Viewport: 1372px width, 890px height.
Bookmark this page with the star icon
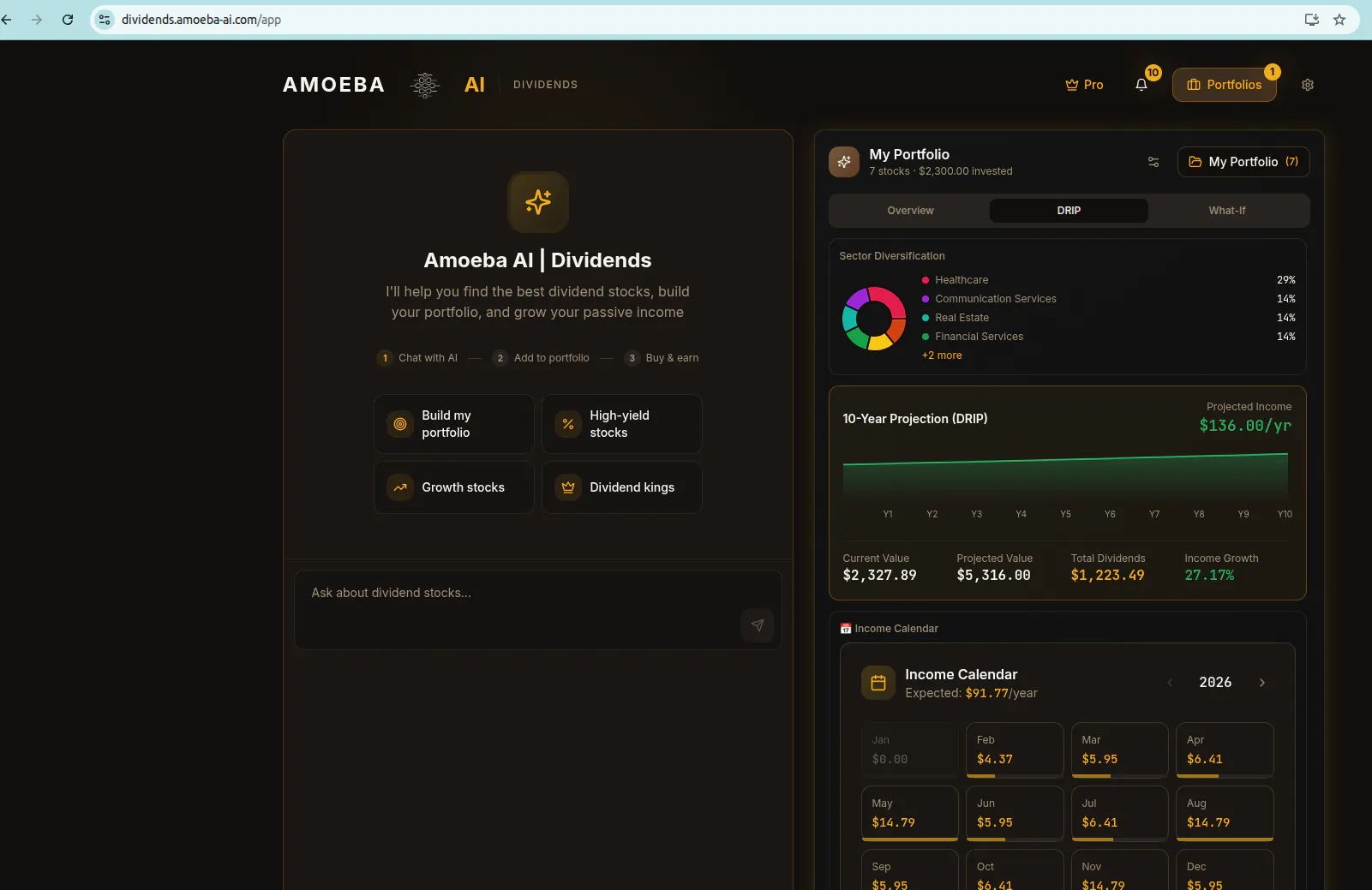(x=1339, y=20)
